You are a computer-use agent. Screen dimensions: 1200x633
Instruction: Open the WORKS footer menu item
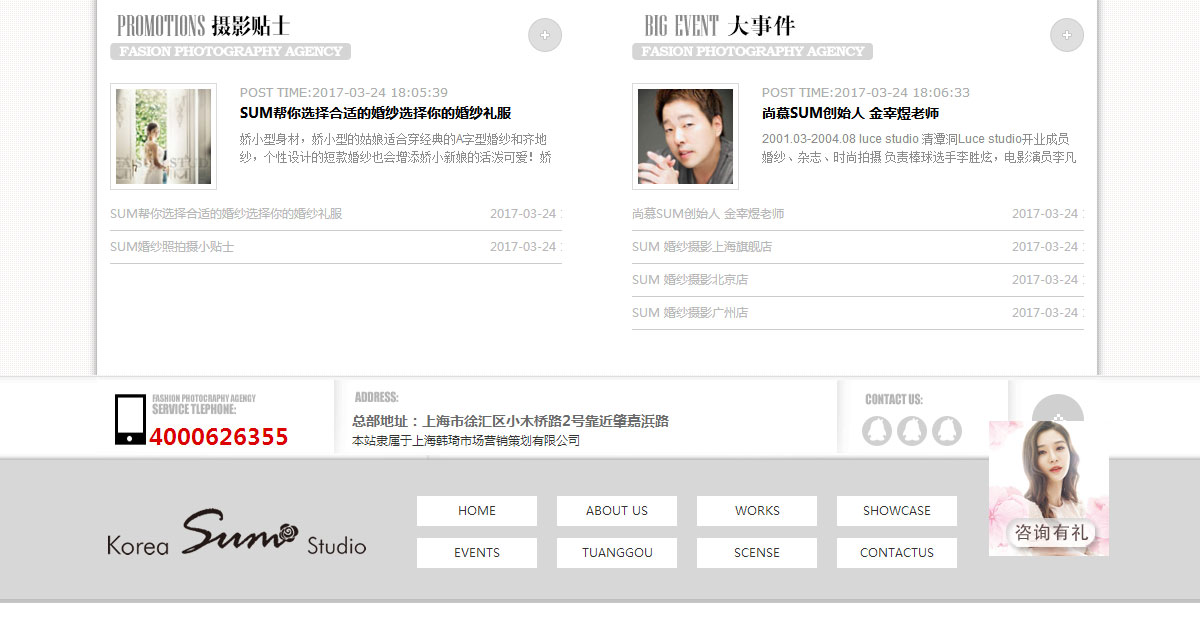(x=757, y=511)
